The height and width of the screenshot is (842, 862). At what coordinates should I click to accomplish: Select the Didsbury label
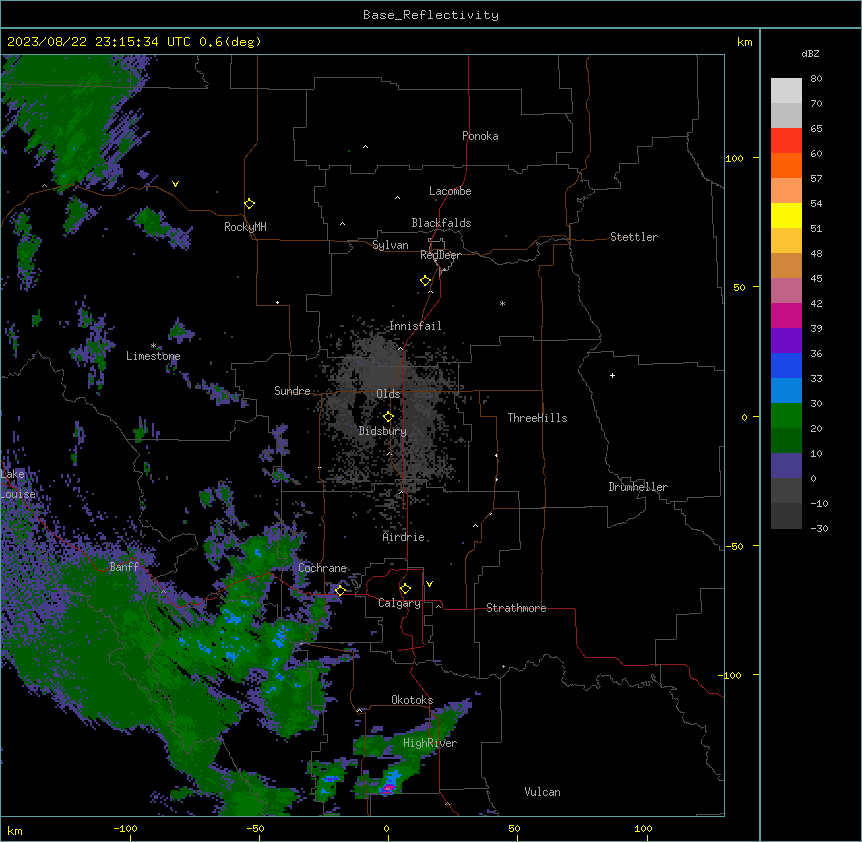[383, 431]
